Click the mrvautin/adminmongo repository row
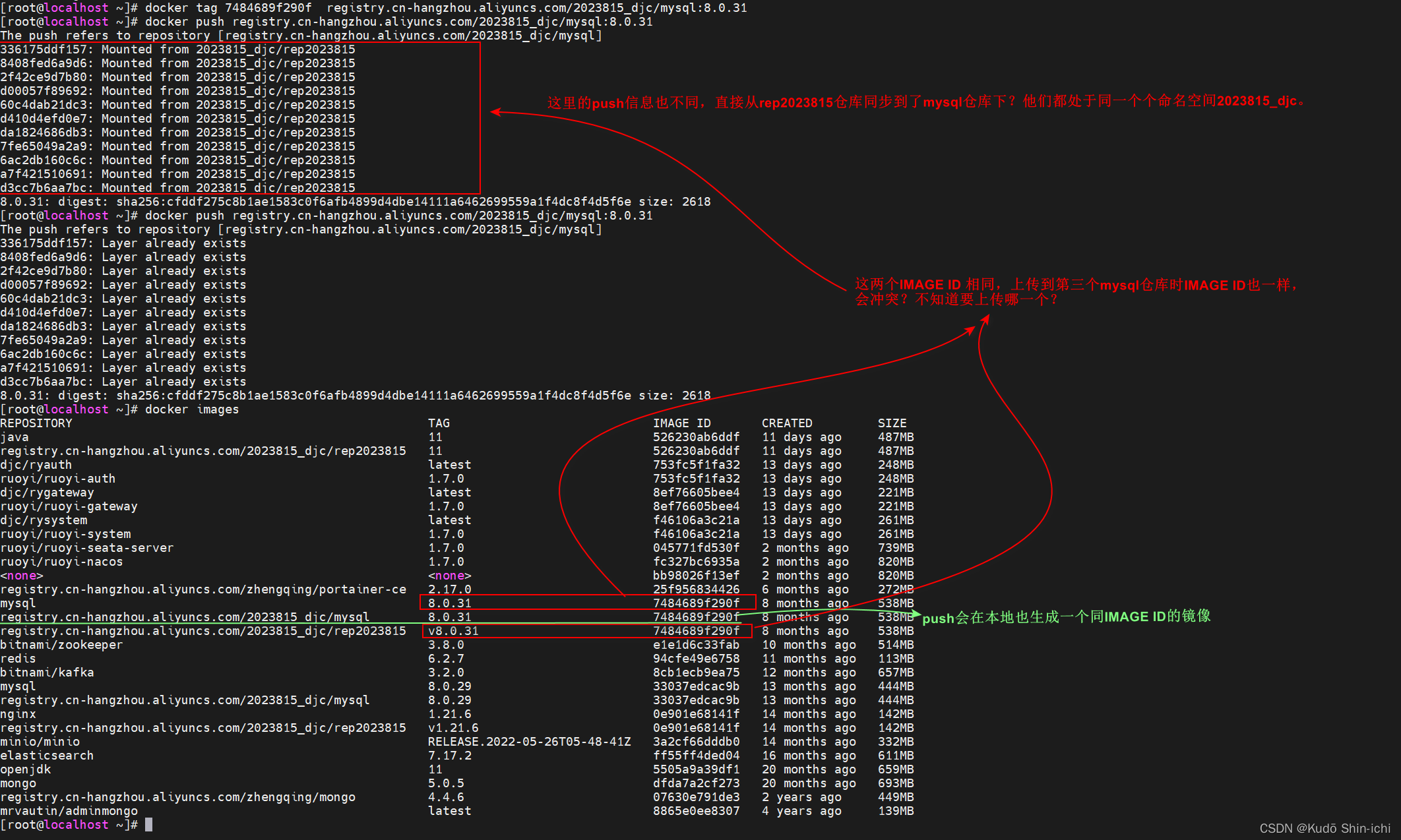The width and height of the screenshot is (1401, 840). coord(69,811)
